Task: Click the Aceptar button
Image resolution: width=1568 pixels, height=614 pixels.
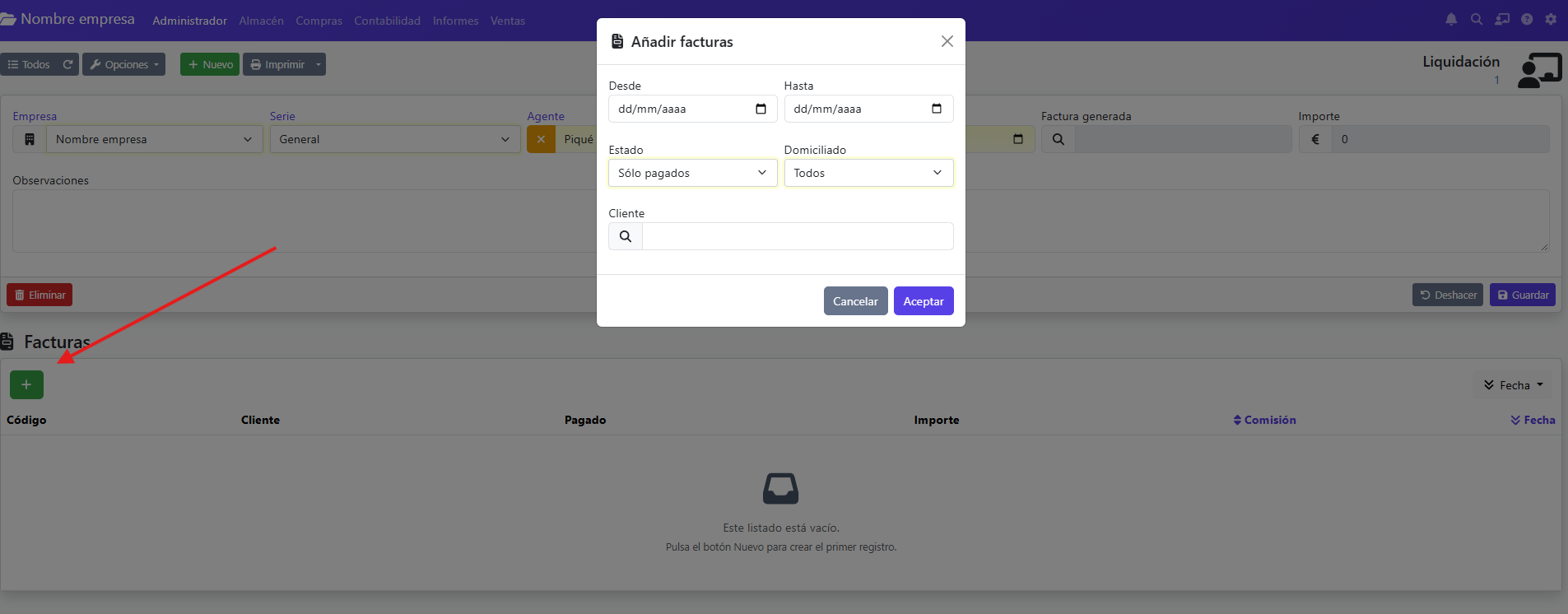Action: tap(924, 301)
